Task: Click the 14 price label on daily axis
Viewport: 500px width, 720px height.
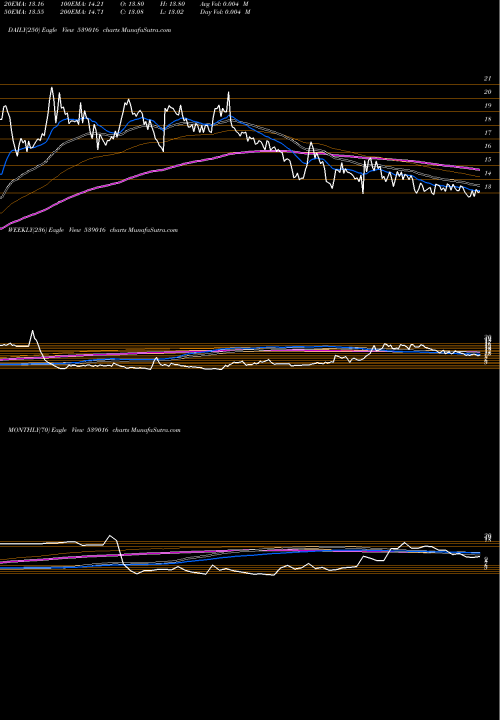Action: [487, 173]
